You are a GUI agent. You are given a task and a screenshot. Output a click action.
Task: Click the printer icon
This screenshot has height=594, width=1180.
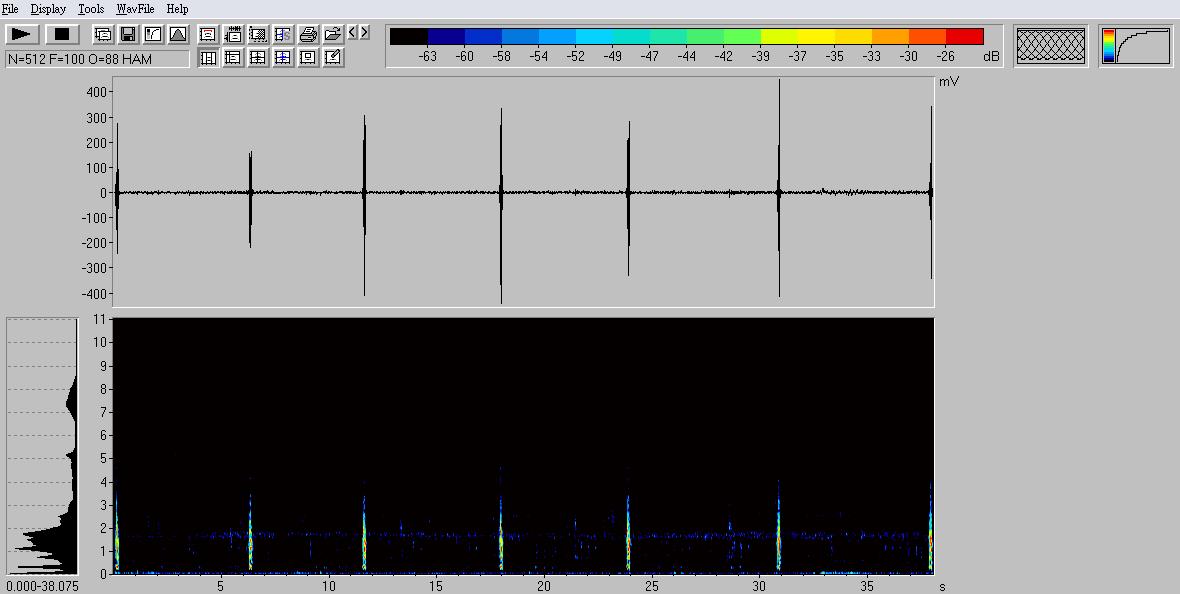(x=308, y=34)
